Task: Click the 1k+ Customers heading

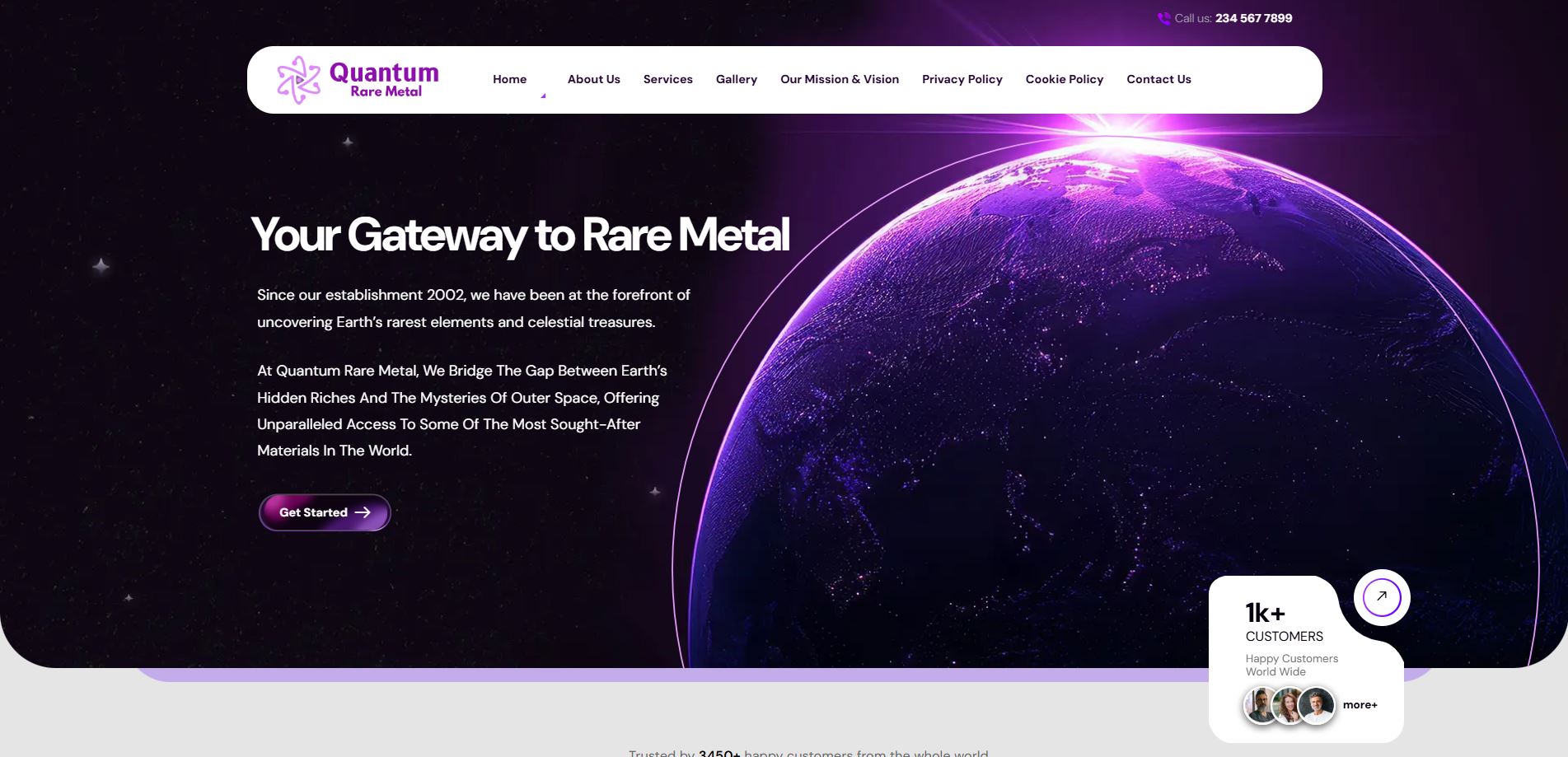Action: (1283, 623)
